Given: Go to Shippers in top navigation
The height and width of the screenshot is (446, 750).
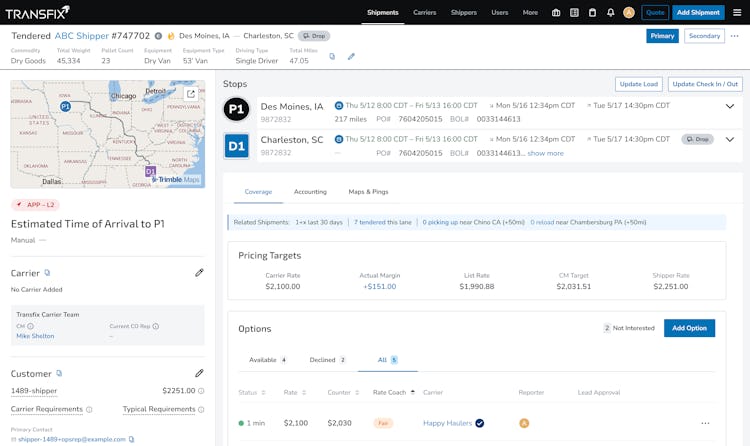Looking at the screenshot, I should [464, 12].
